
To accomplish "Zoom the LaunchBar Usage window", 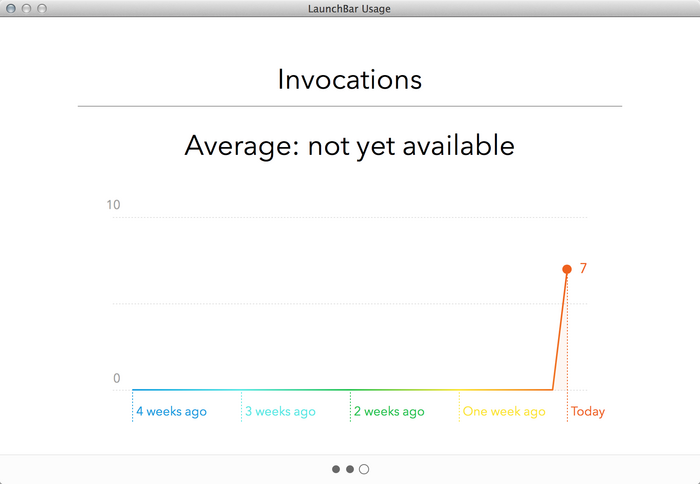I will point(42,8).
